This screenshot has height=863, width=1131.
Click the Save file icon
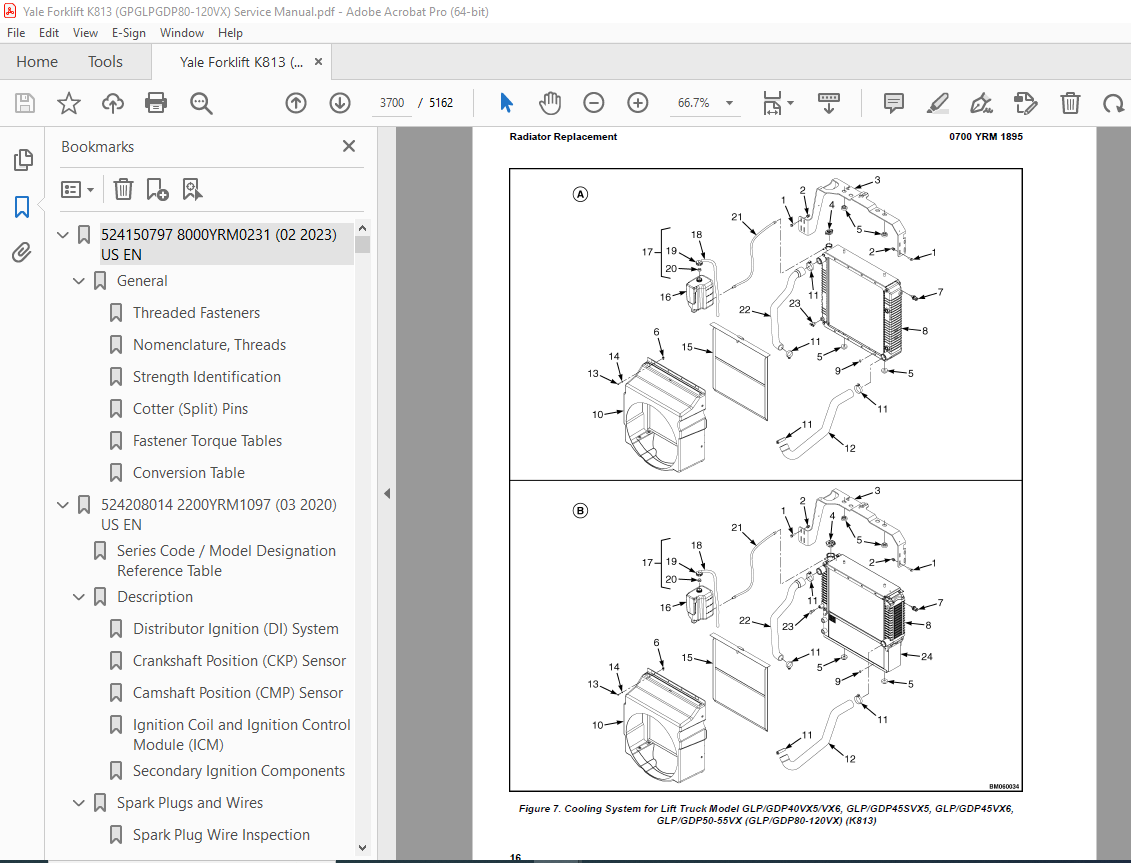(x=25, y=103)
